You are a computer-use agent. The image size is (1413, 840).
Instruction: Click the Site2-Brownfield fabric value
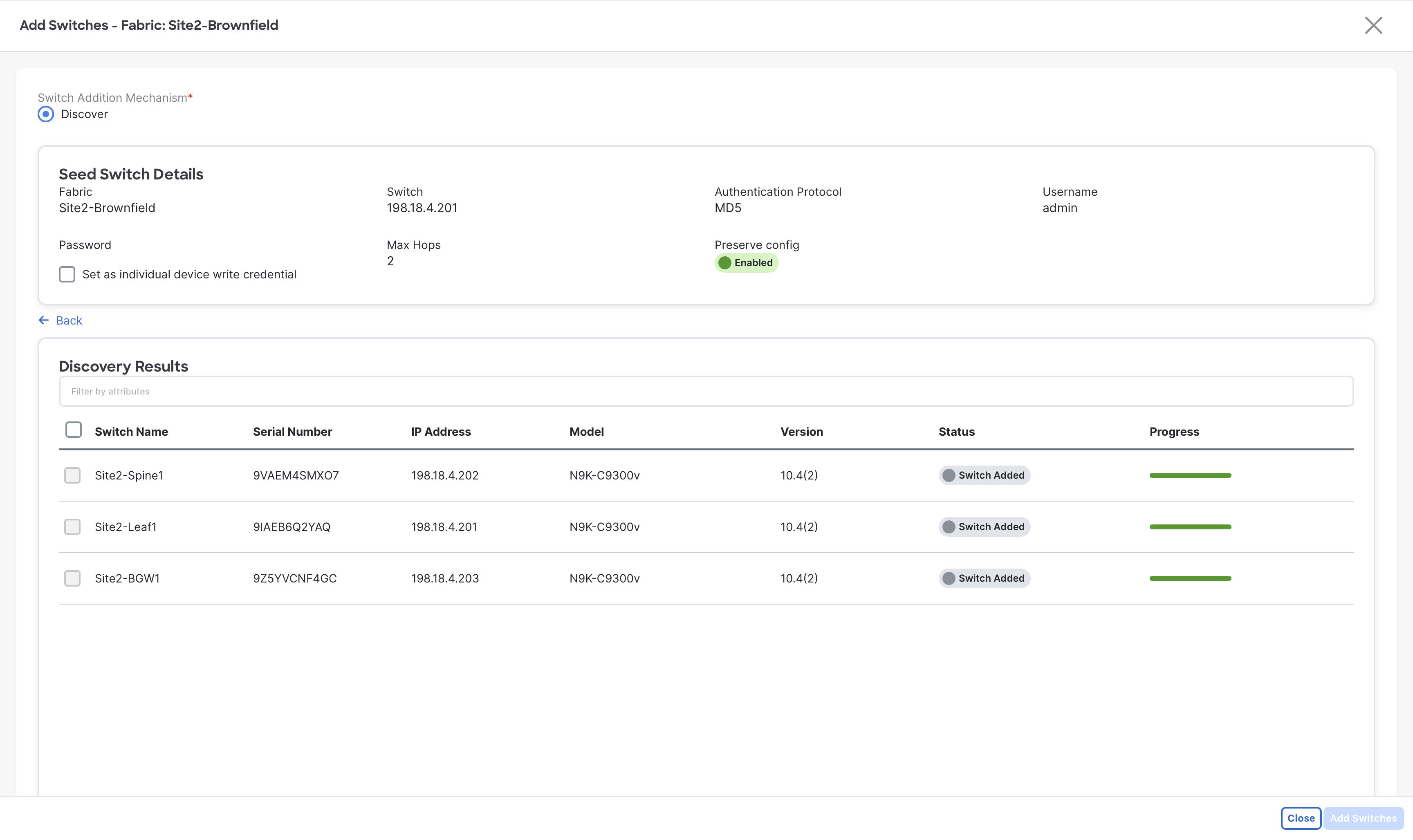(107, 208)
